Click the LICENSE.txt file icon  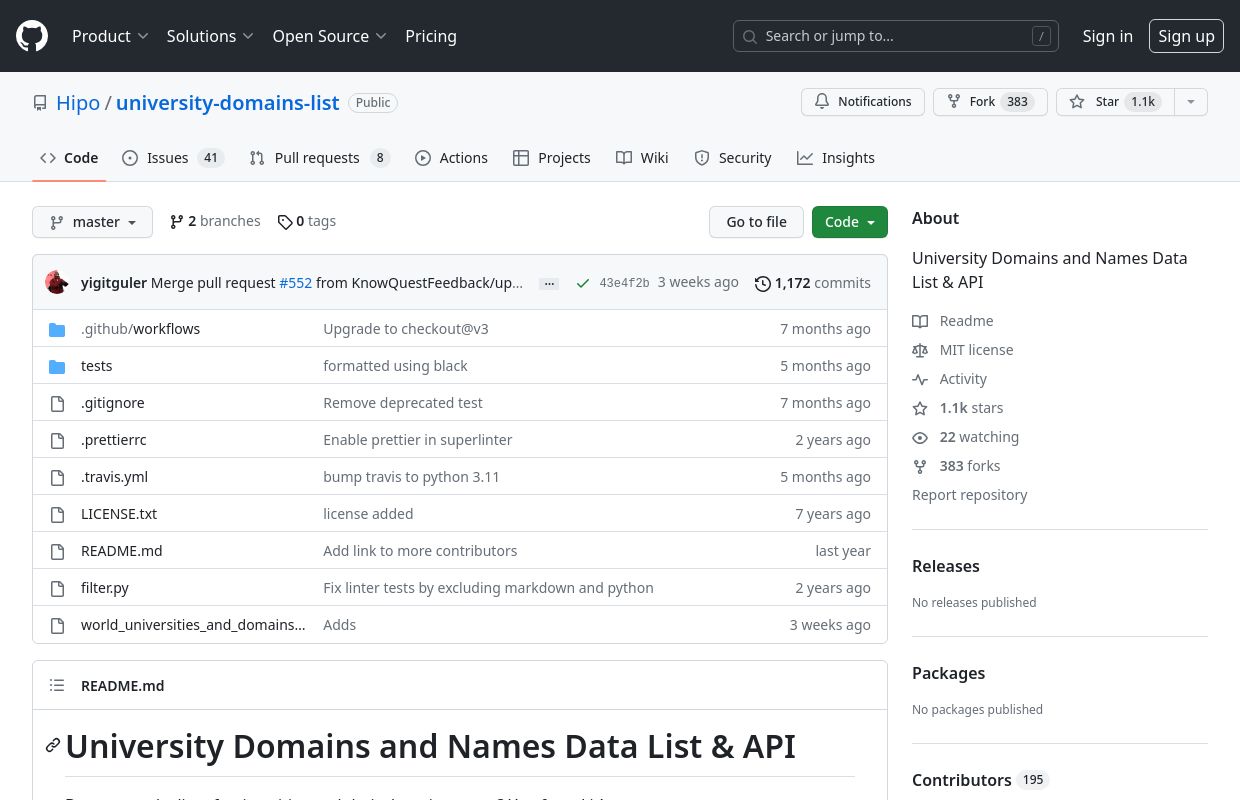coord(57,514)
